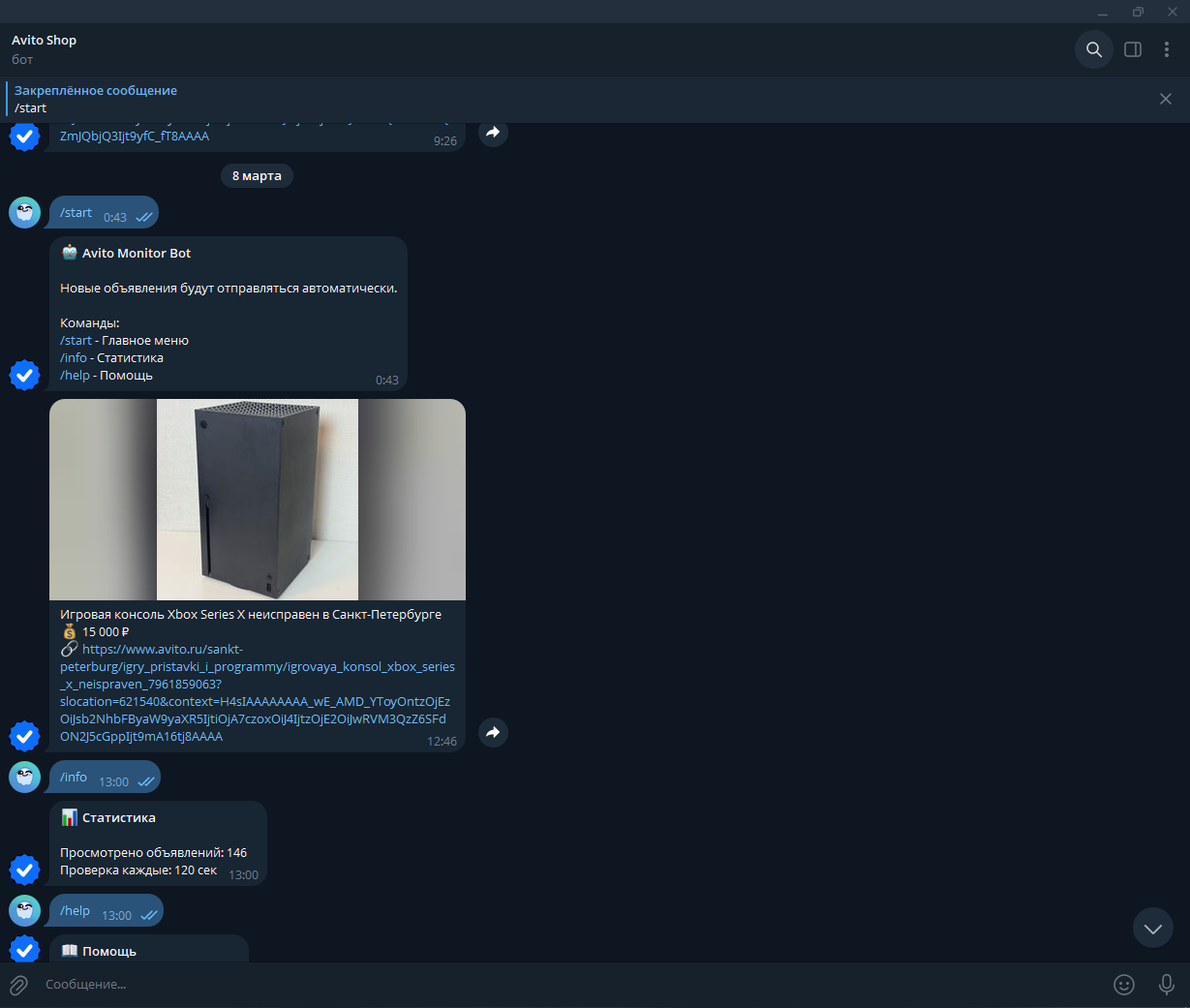Click the /info command in the bot message
The height and width of the screenshot is (1008, 1190).
(73, 358)
